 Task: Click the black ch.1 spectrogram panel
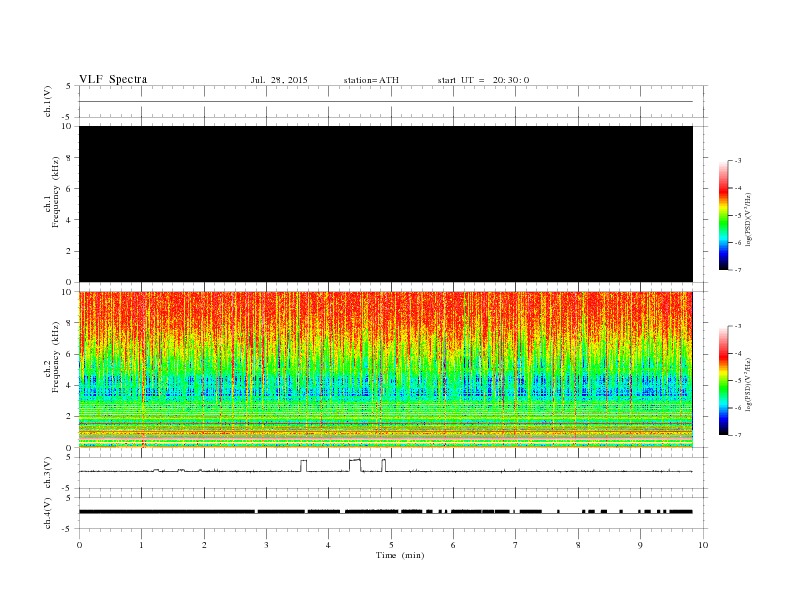(x=386, y=204)
